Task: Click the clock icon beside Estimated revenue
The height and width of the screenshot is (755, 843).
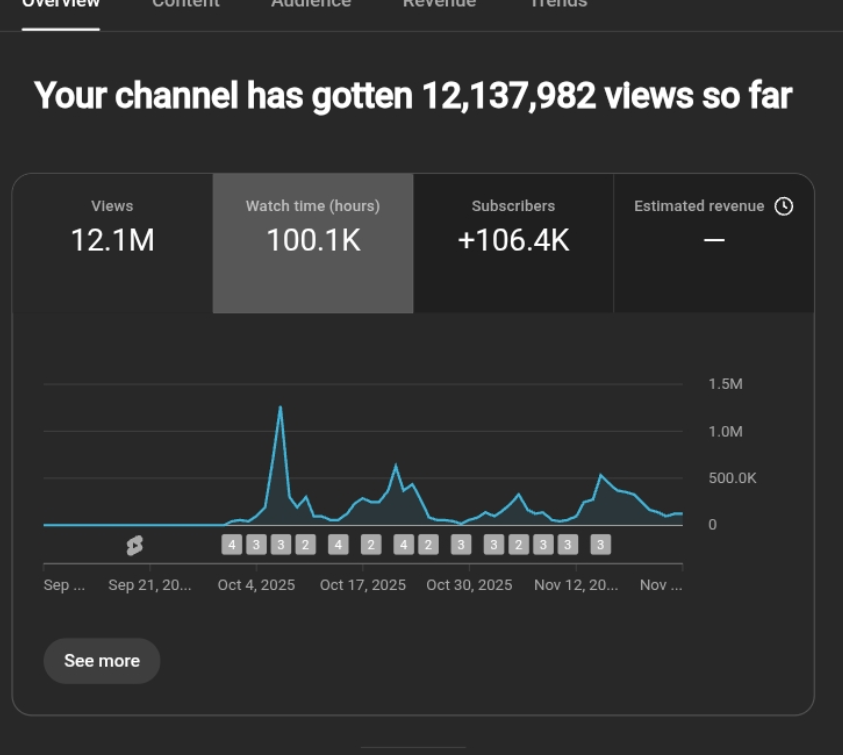Action: click(x=784, y=206)
